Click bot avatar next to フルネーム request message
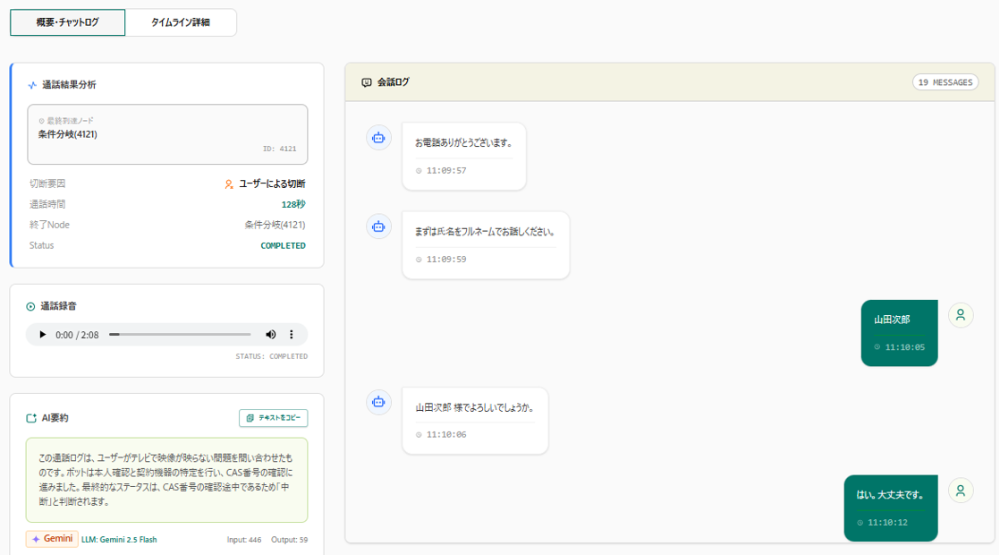The height and width of the screenshot is (555, 1000). (378, 226)
